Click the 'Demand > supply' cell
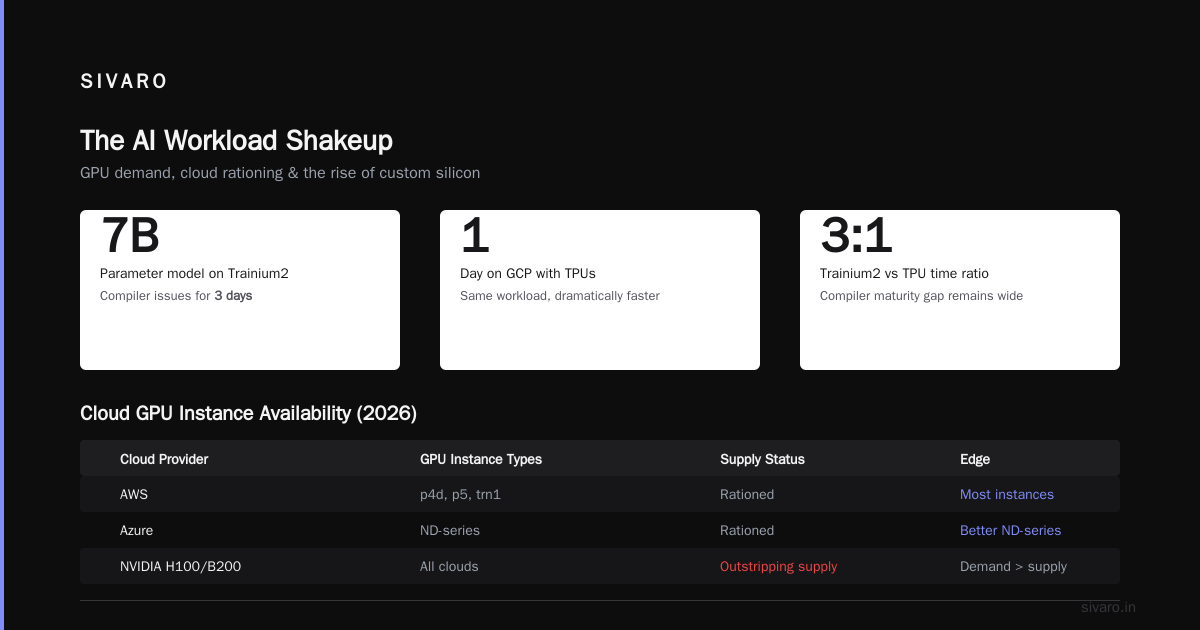1200x630 pixels. pos(1013,566)
